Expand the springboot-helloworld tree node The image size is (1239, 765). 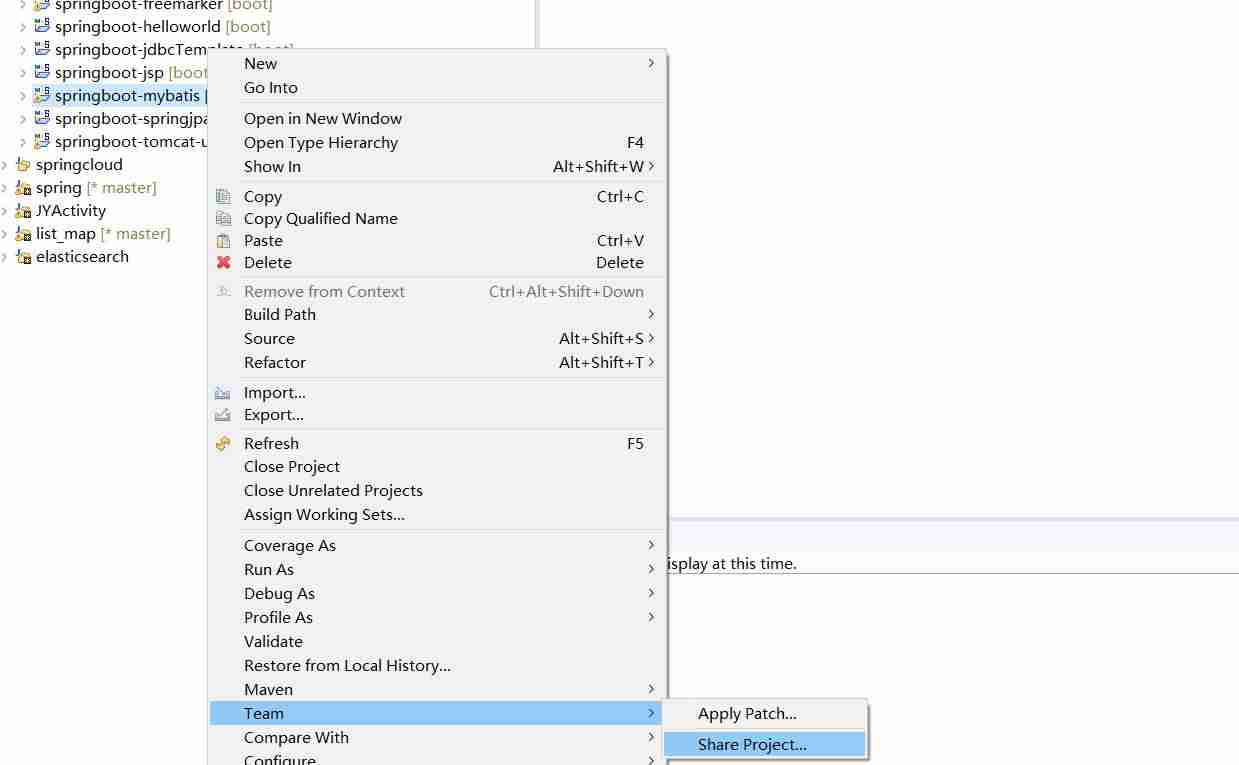coord(23,26)
